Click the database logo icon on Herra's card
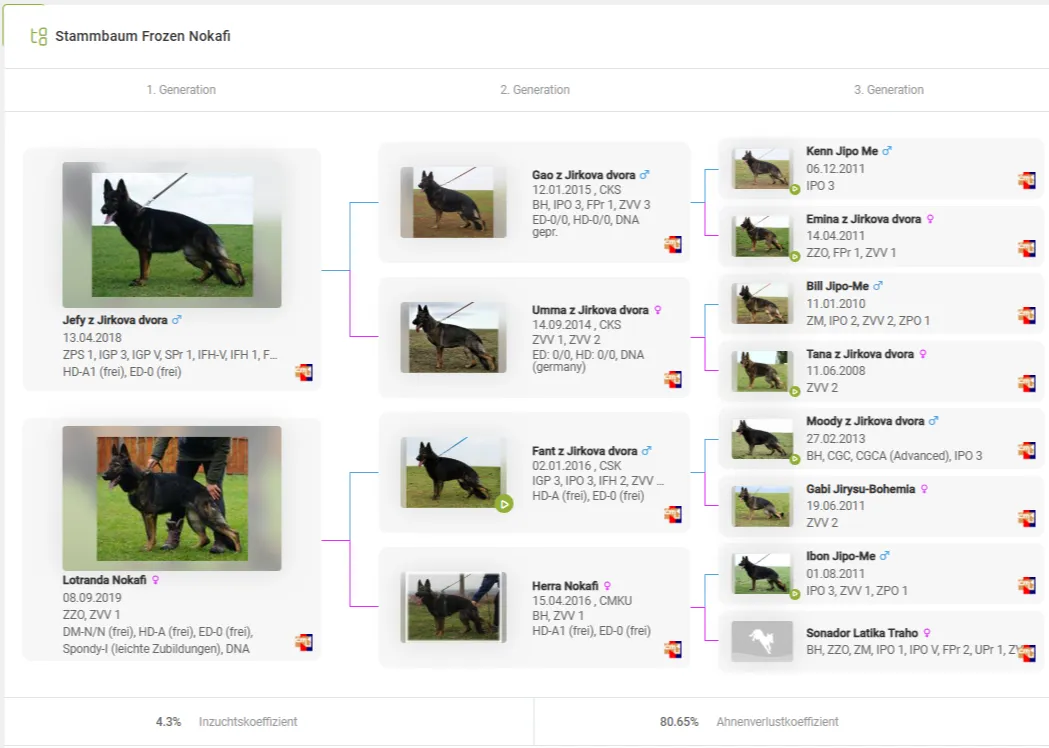This screenshot has width=1049, height=748. (x=673, y=649)
